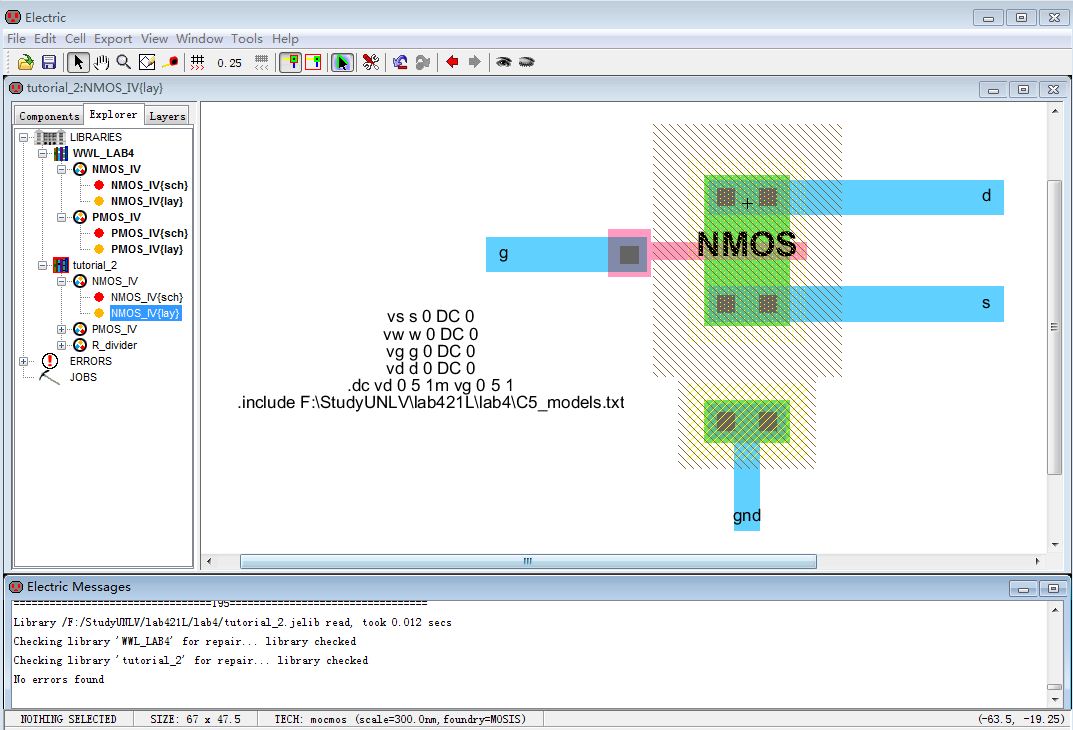Click the Preferences wrench icon
The height and width of the screenshot is (730, 1073).
pyautogui.click(x=370, y=62)
